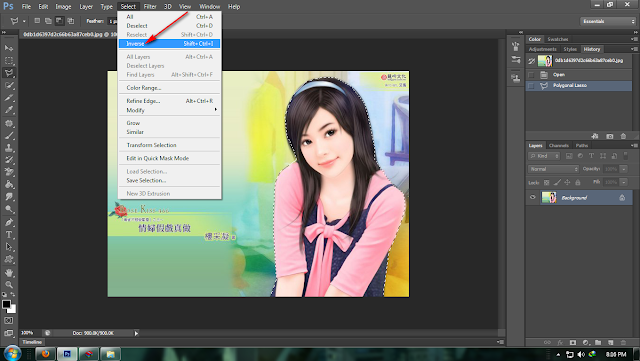Select the Eyedropper tool
Viewport: 640px width, 361px height.
9,110
